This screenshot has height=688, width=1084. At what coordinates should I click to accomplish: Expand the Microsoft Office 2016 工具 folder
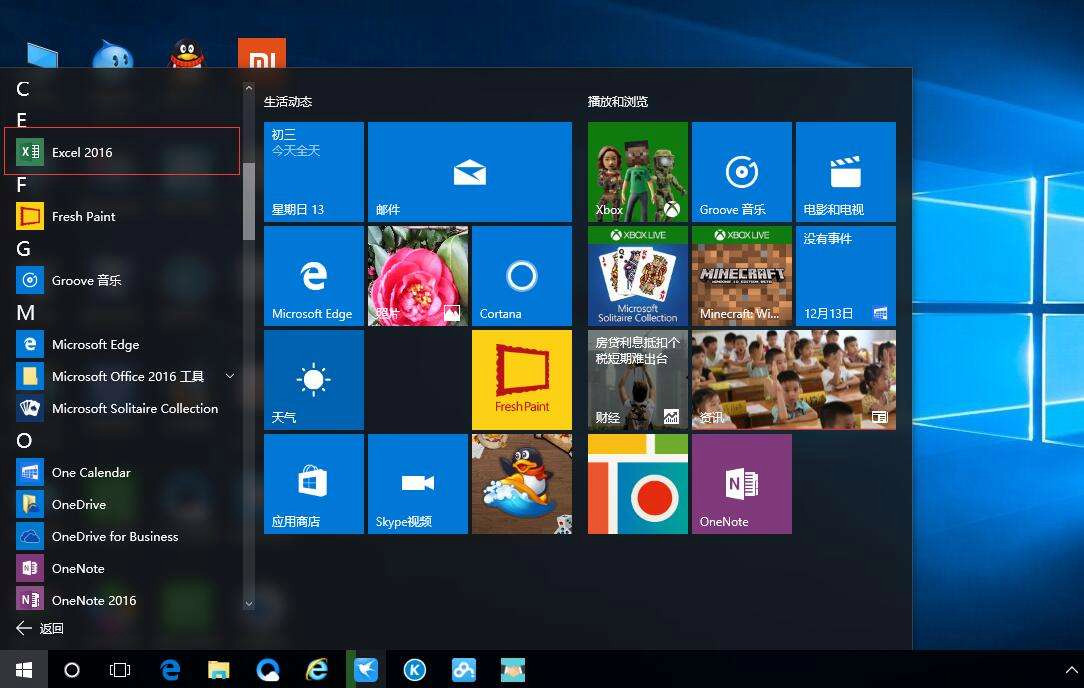pyautogui.click(x=229, y=376)
